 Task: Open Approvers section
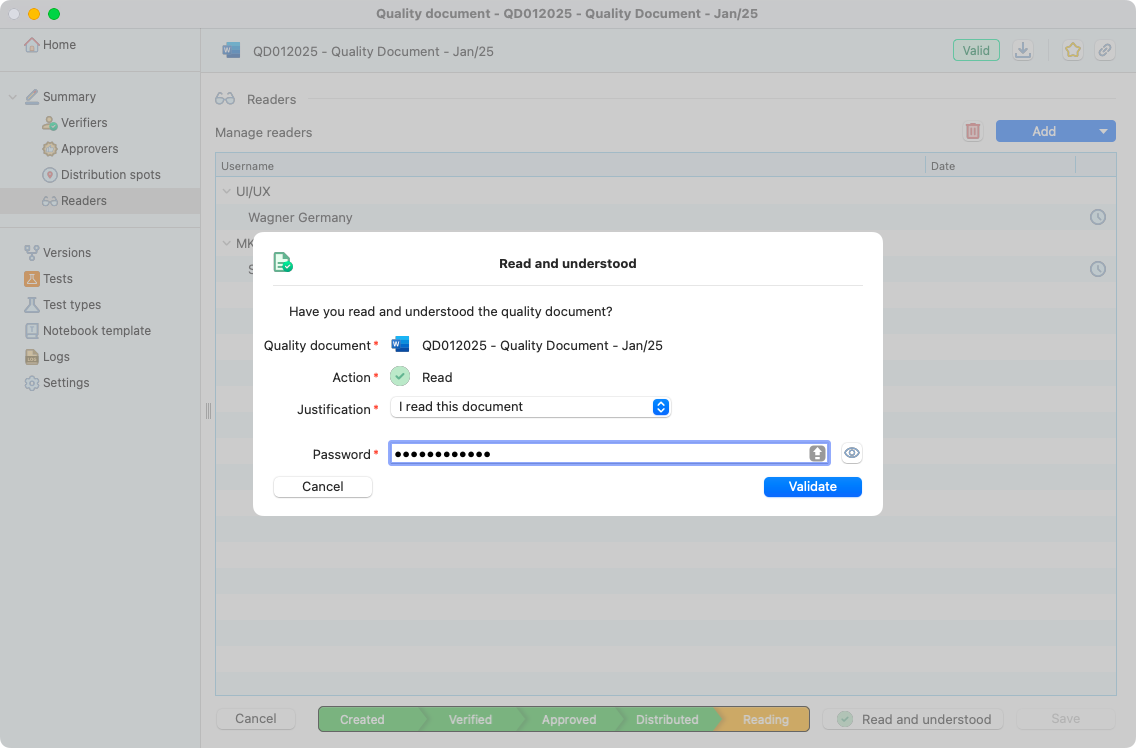click(89, 149)
